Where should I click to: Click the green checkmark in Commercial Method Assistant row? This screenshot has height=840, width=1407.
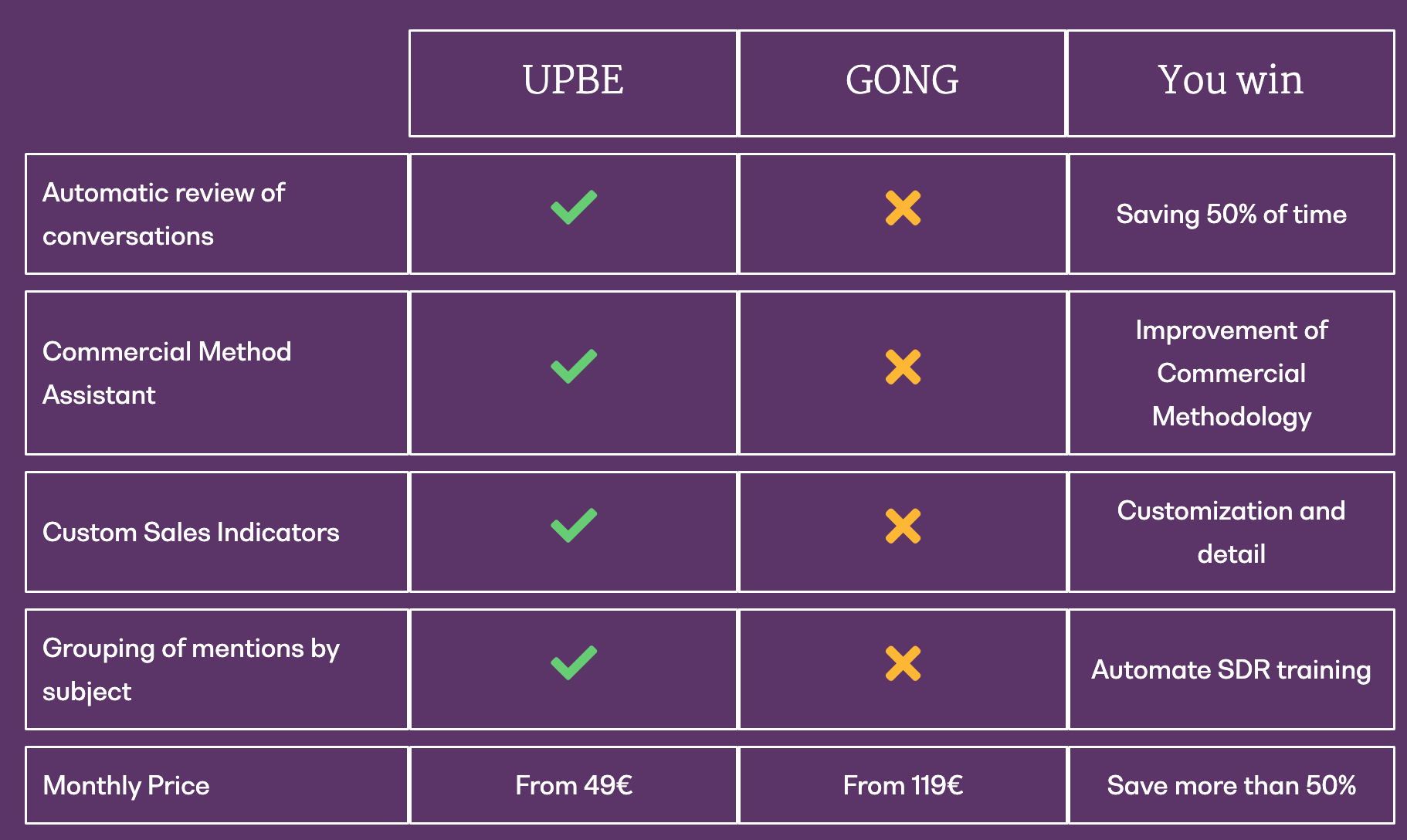coord(574,367)
